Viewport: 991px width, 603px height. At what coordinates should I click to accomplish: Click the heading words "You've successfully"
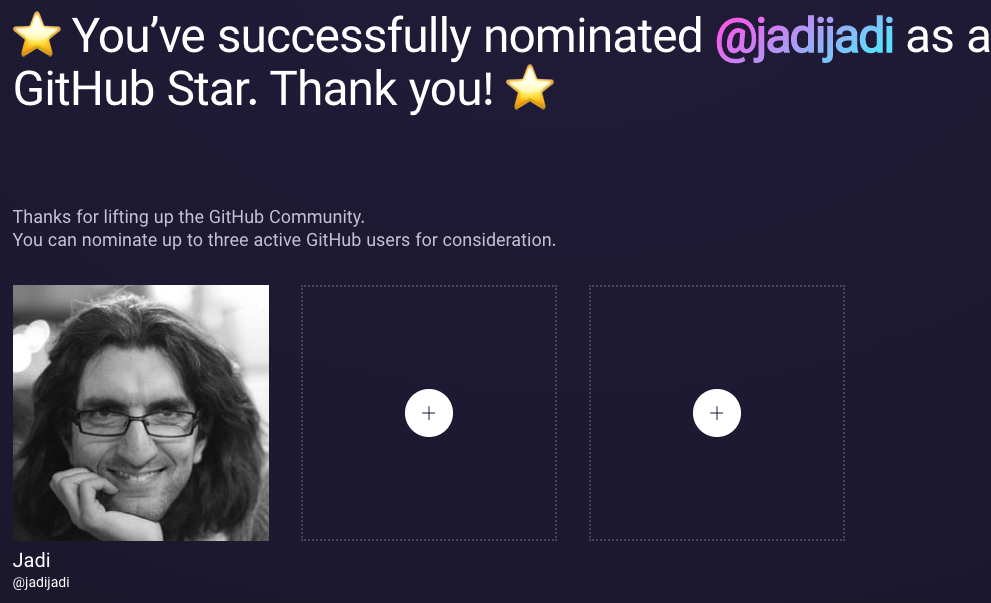(272, 37)
